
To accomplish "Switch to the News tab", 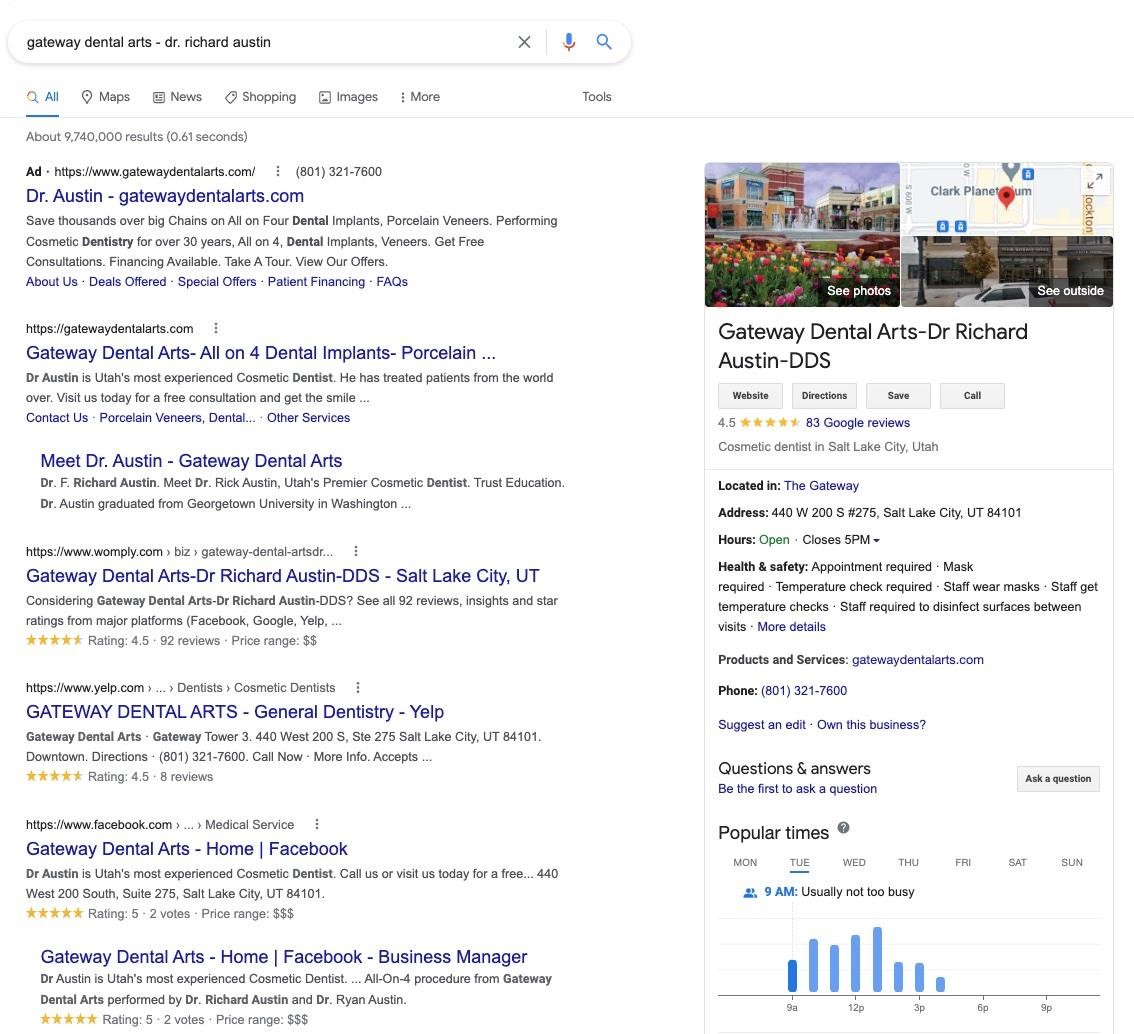I will (177, 97).
